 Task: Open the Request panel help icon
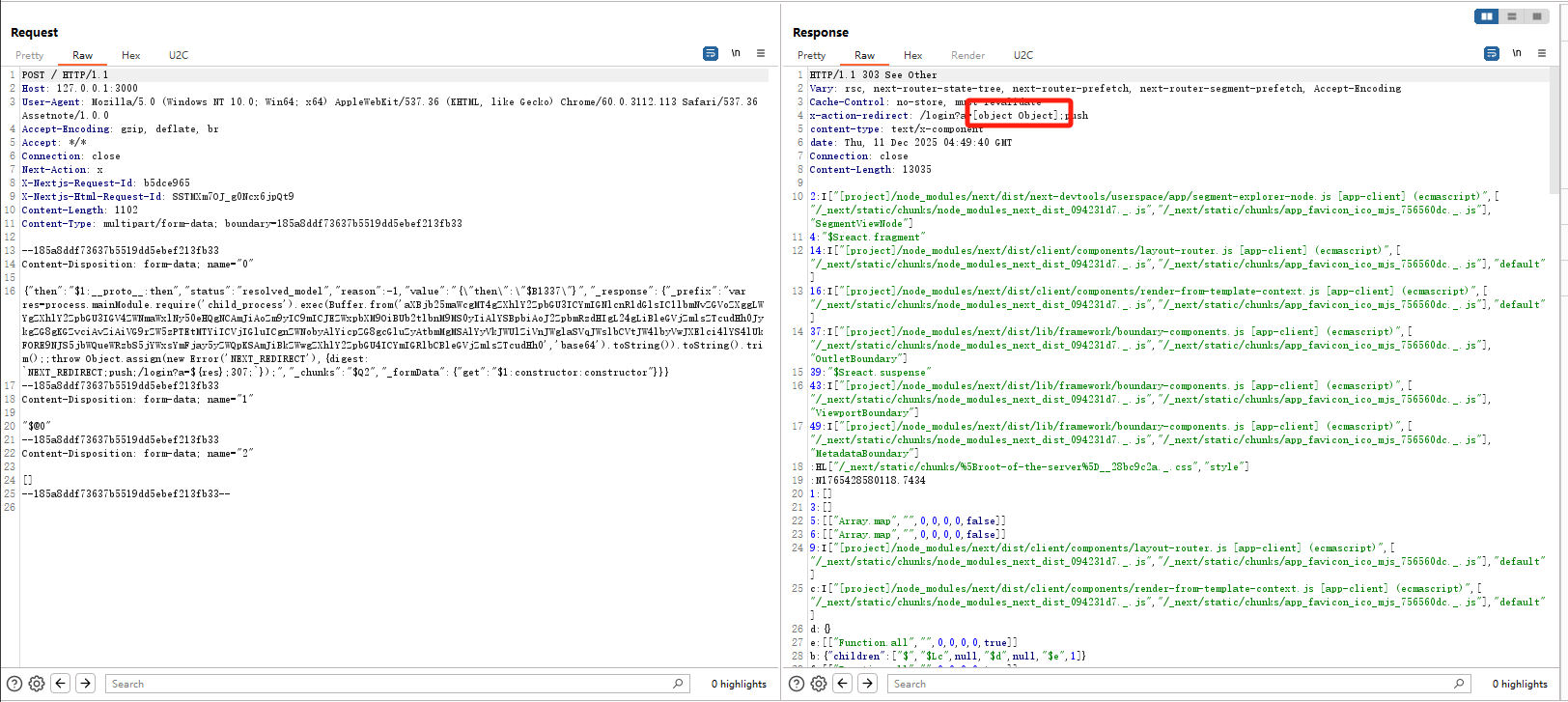coord(14,684)
